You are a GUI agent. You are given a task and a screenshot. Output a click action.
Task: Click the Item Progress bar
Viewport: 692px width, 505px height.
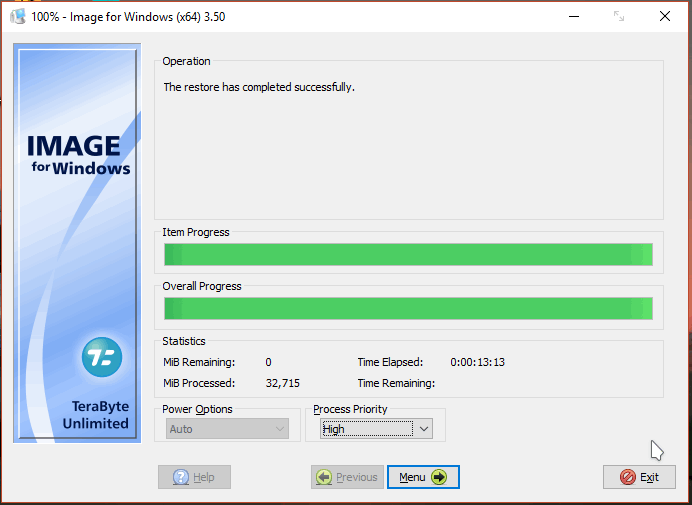(x=408, y=255)
